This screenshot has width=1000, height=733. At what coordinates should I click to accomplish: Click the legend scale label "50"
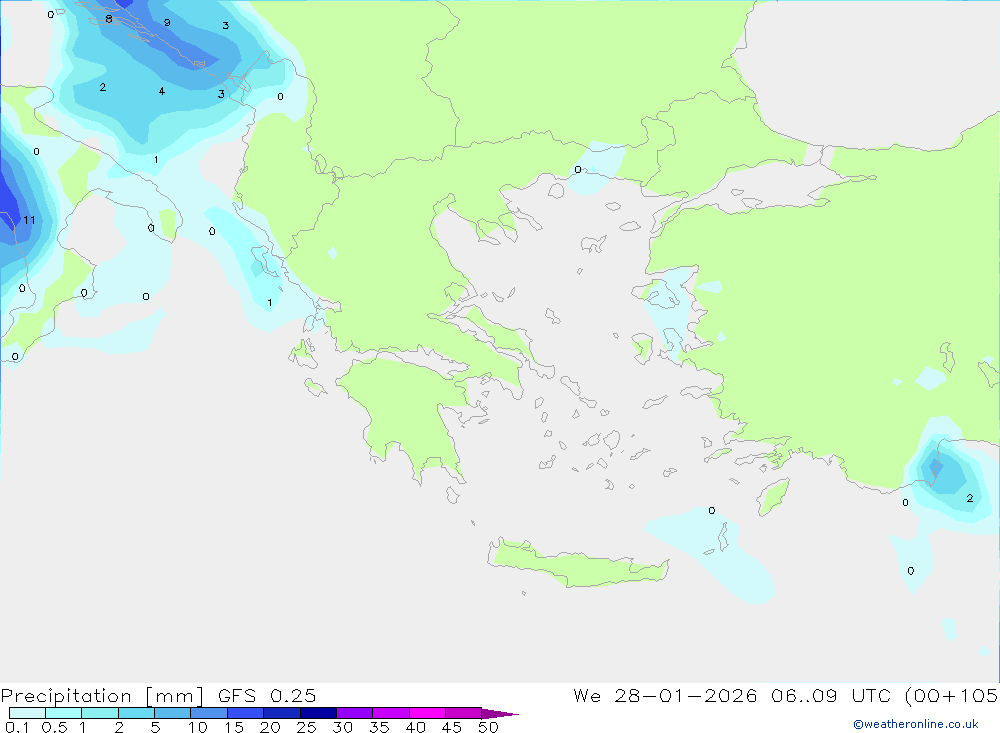pyautogui.click(x=488, y=727)
